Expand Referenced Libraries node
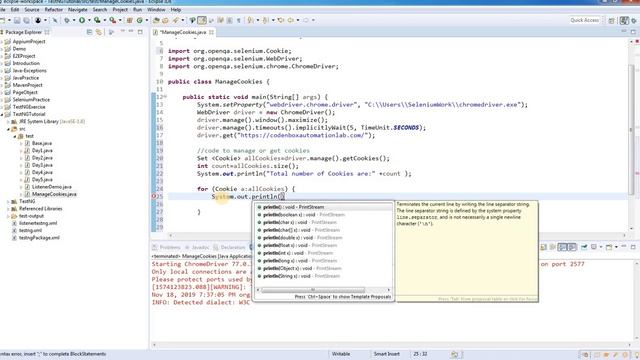 (8, 209)
